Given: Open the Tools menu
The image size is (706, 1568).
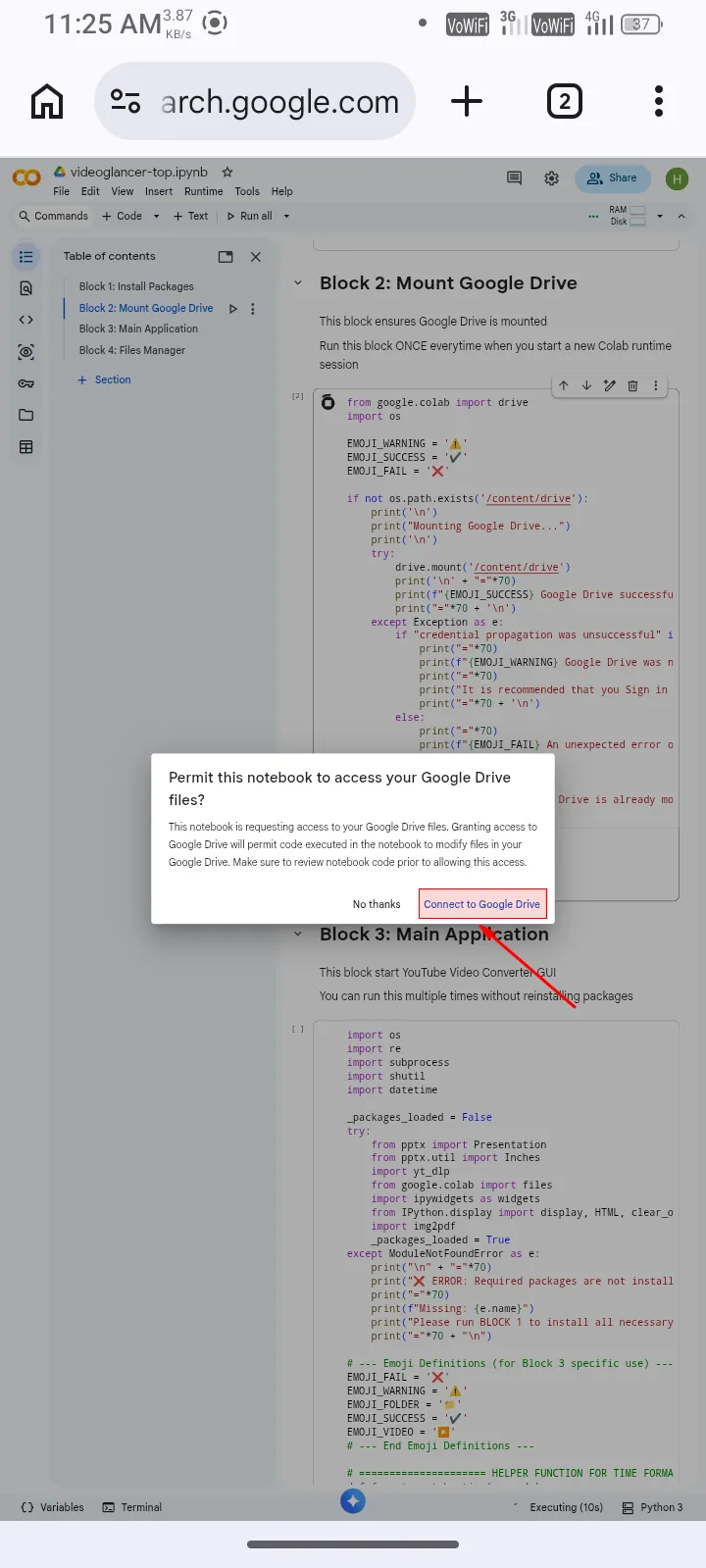Looking at the screenshot, I should coord(247,191).
